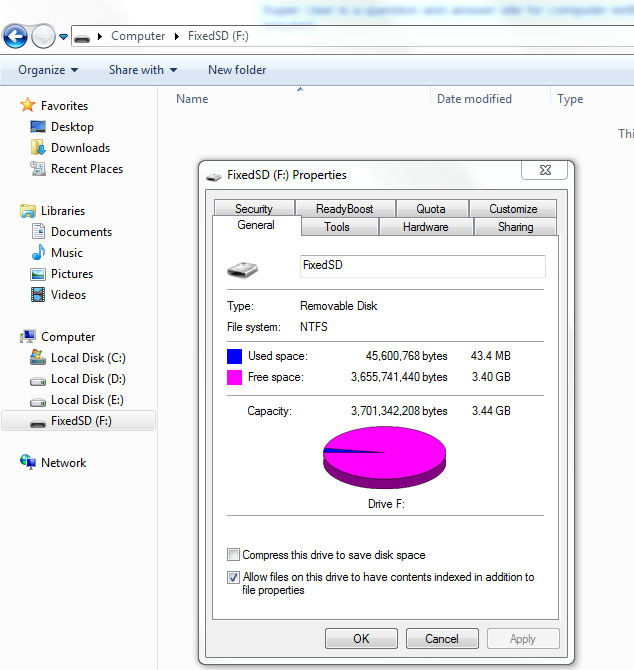Select Computer in the address bar
634x670 pixels.
(x=138, y=36)
